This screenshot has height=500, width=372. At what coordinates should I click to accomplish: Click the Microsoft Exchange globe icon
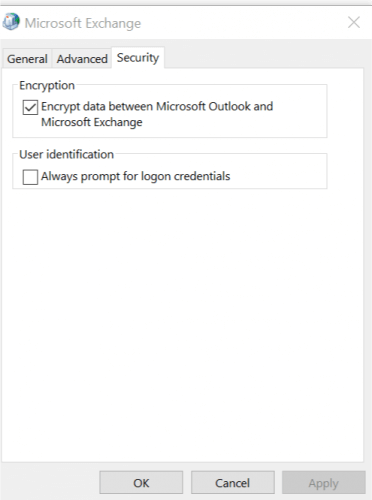coord(11,22)
